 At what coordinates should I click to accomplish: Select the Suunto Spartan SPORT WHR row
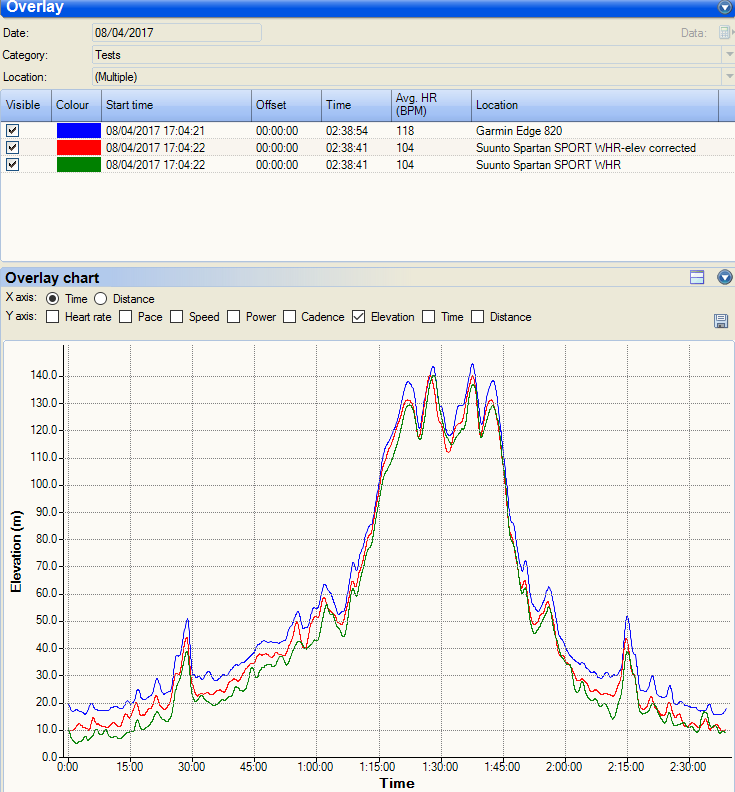point(548,165)
